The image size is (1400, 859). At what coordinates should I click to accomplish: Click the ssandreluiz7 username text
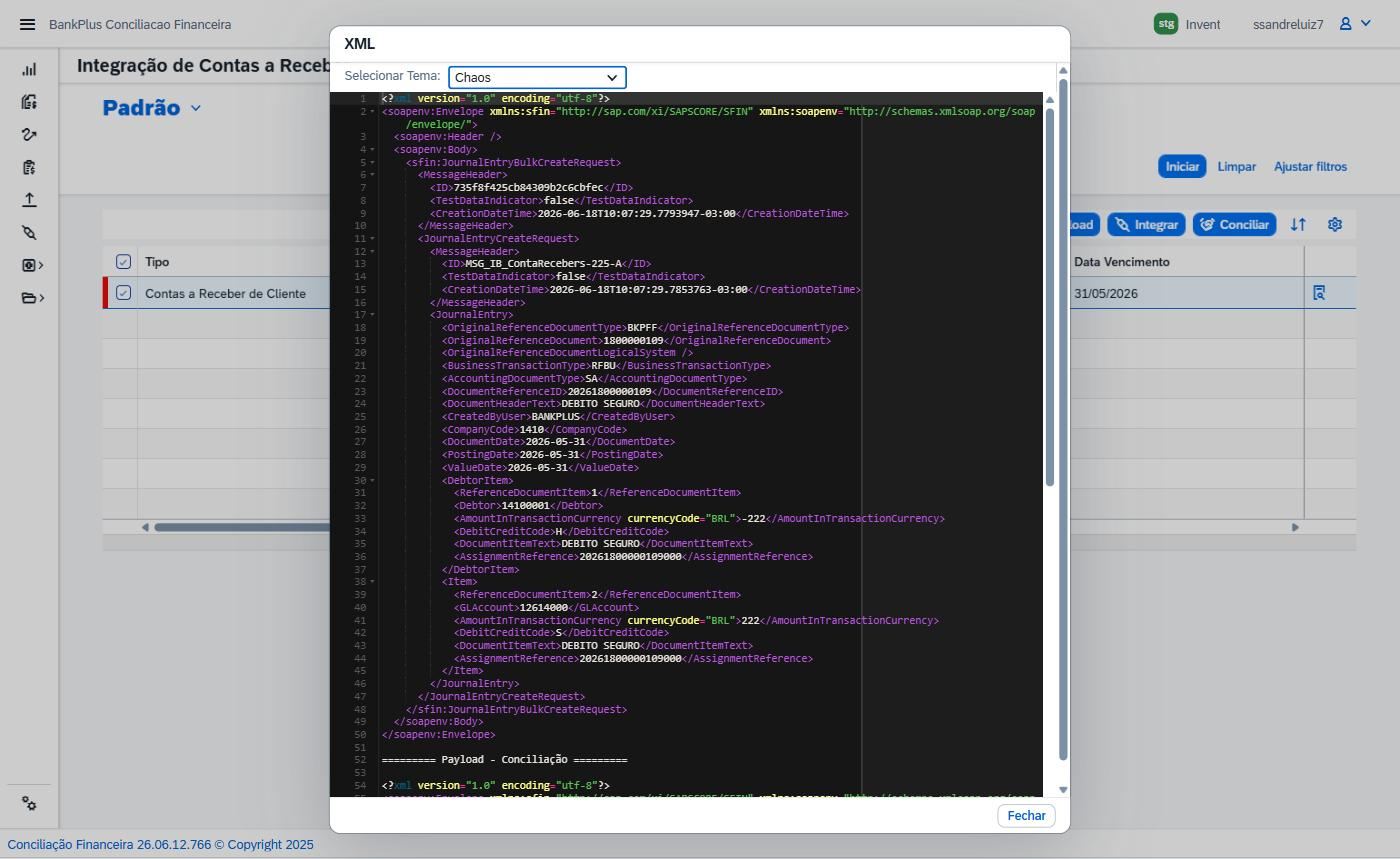1288,24
